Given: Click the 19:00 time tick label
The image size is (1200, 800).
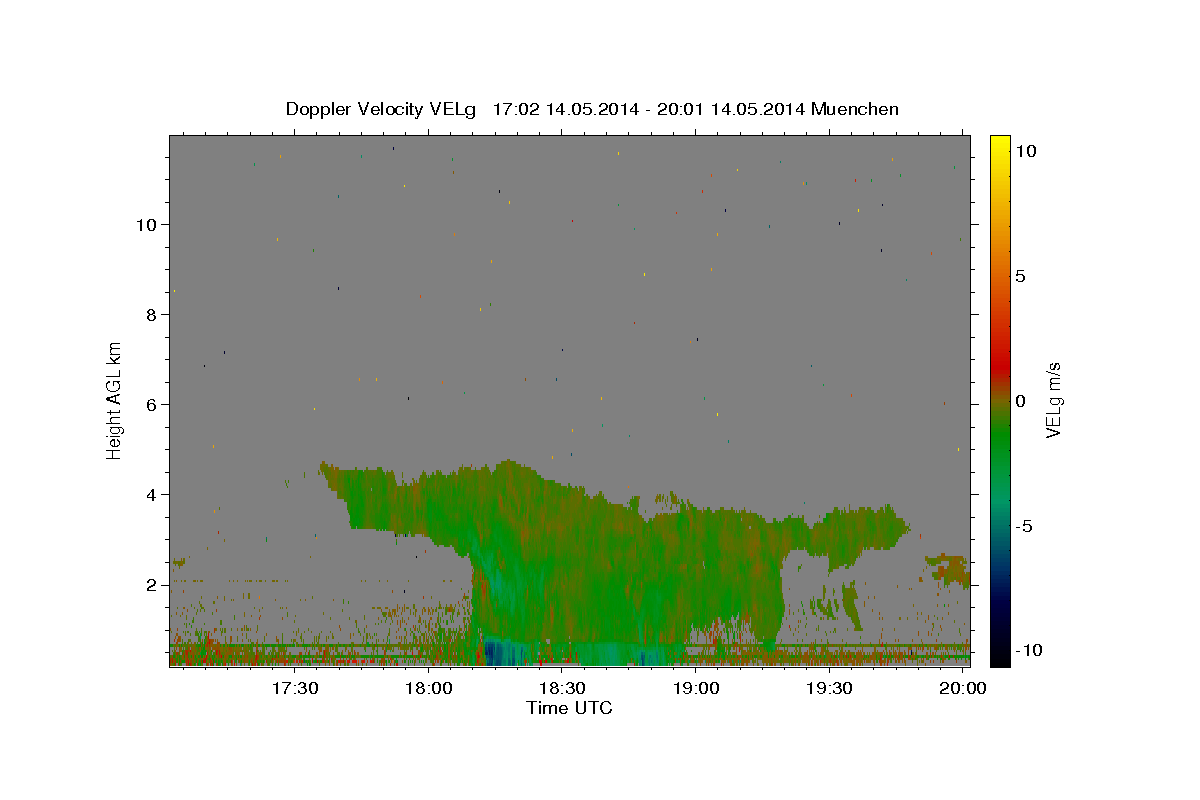Looking at the screenshot, I should click(x=696, y=689).
